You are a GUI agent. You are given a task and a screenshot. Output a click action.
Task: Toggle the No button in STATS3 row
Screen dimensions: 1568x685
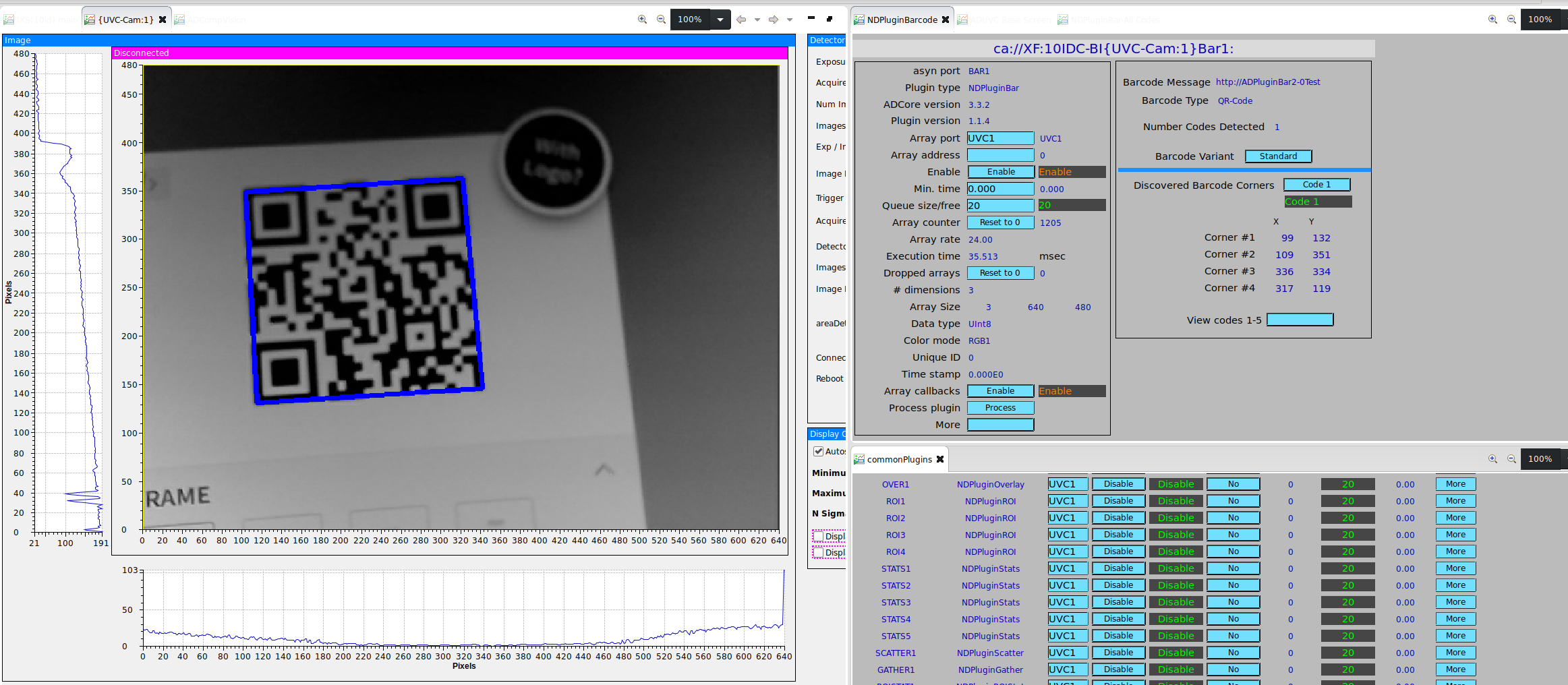pyautogui.click(x=1233, y=602)
